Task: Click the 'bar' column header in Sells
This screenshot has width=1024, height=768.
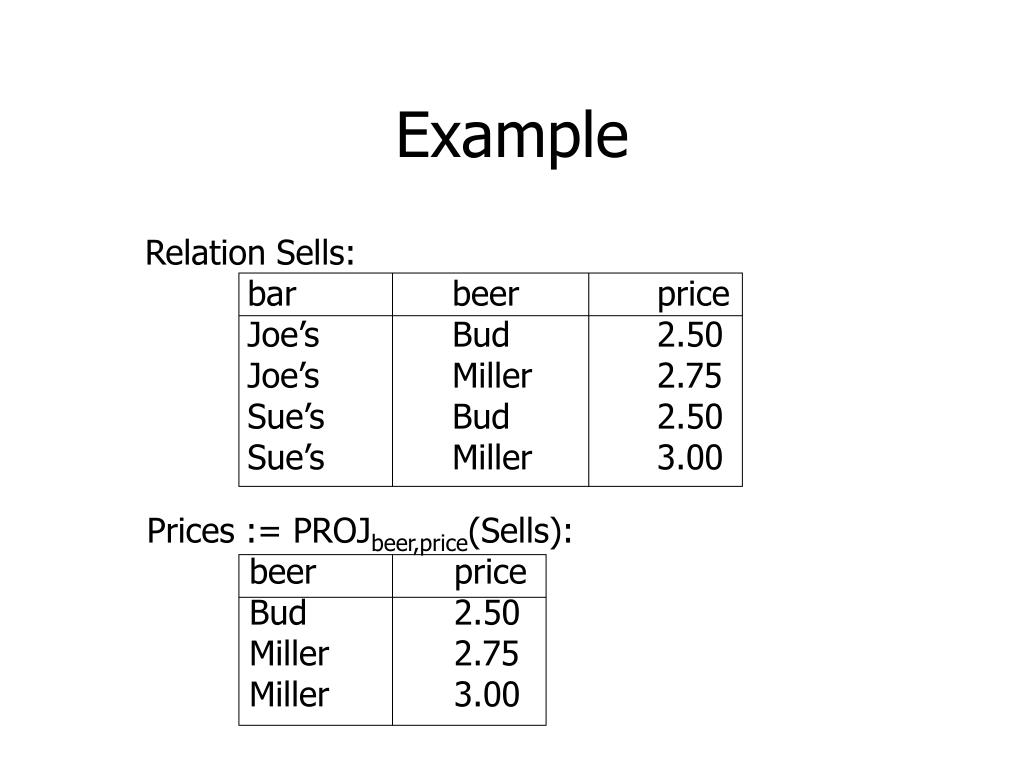Action: pyautogui.click(x=272, y=294)
